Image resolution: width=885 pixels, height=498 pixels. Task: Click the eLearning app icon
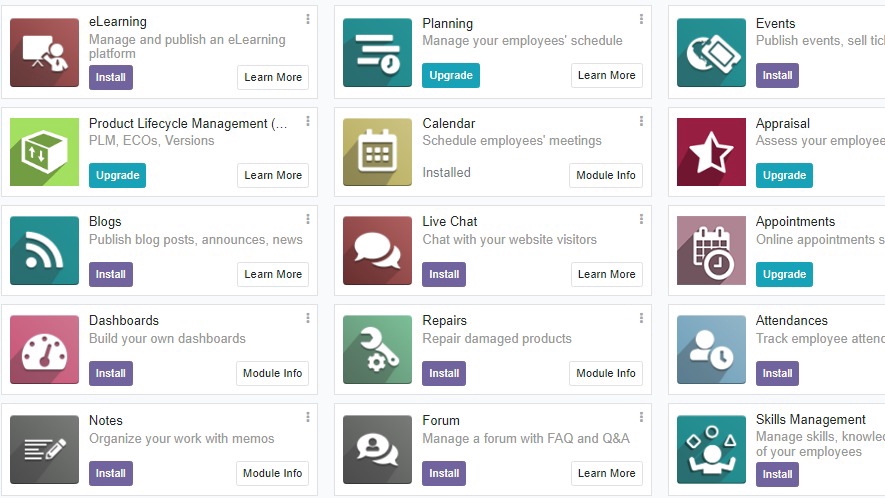click(44, 53)
